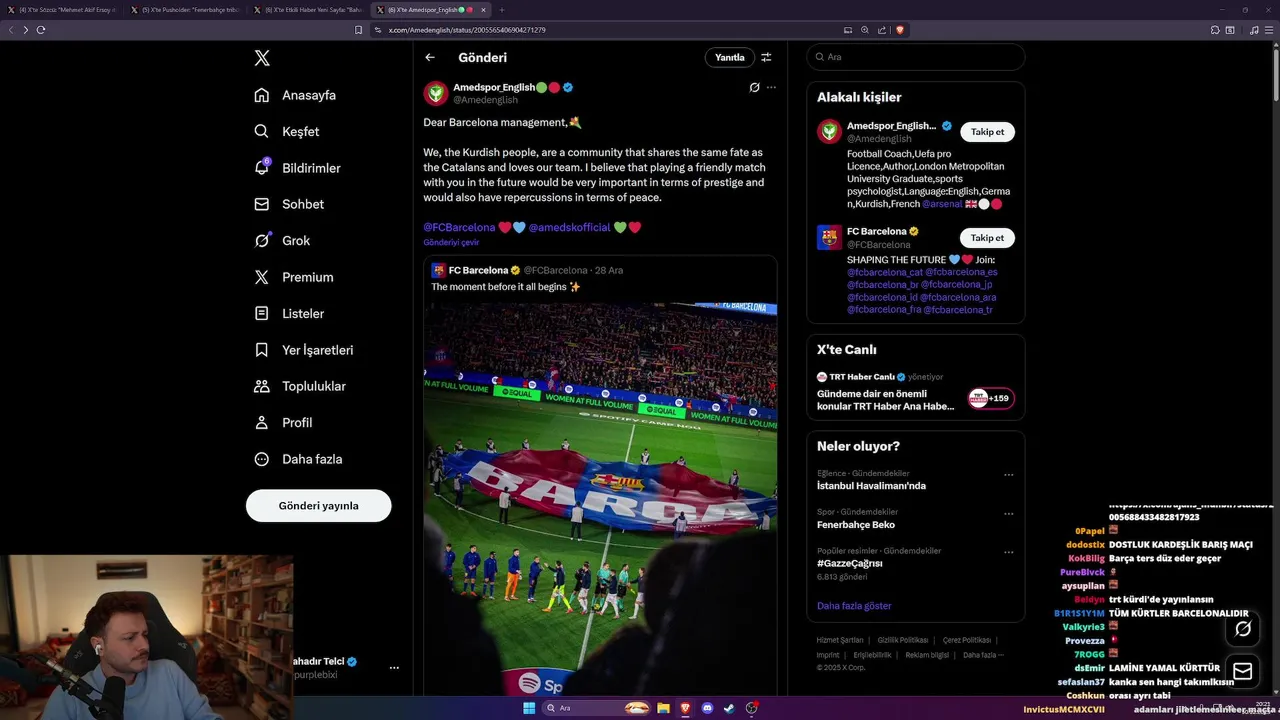Open Hizmet Şartları footer link
Viewport: 1280px width, 720px height.
840,640
